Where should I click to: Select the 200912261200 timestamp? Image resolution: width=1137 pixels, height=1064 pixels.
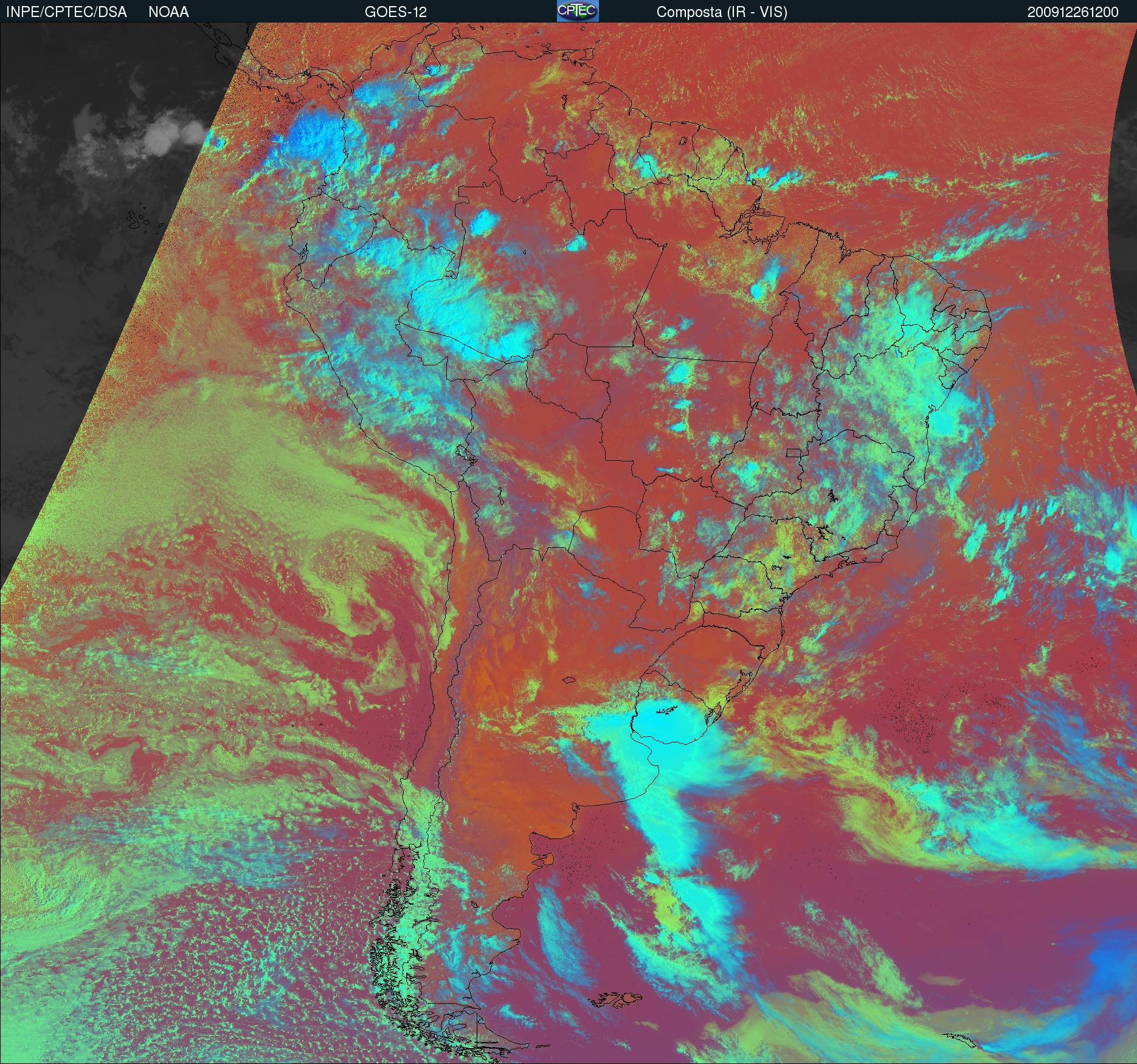tap(1073, 12)
